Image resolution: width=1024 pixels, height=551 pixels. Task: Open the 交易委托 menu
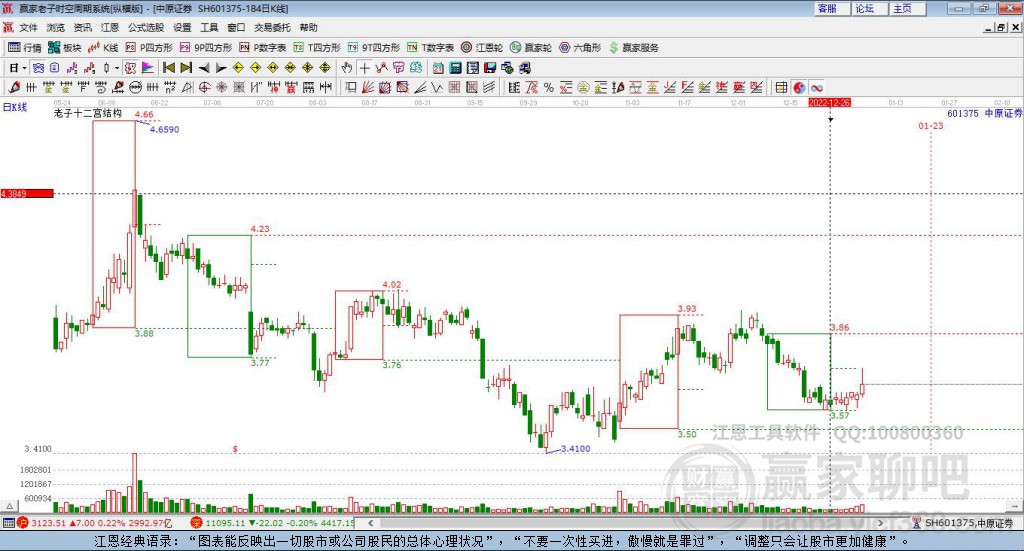(272, 27)
